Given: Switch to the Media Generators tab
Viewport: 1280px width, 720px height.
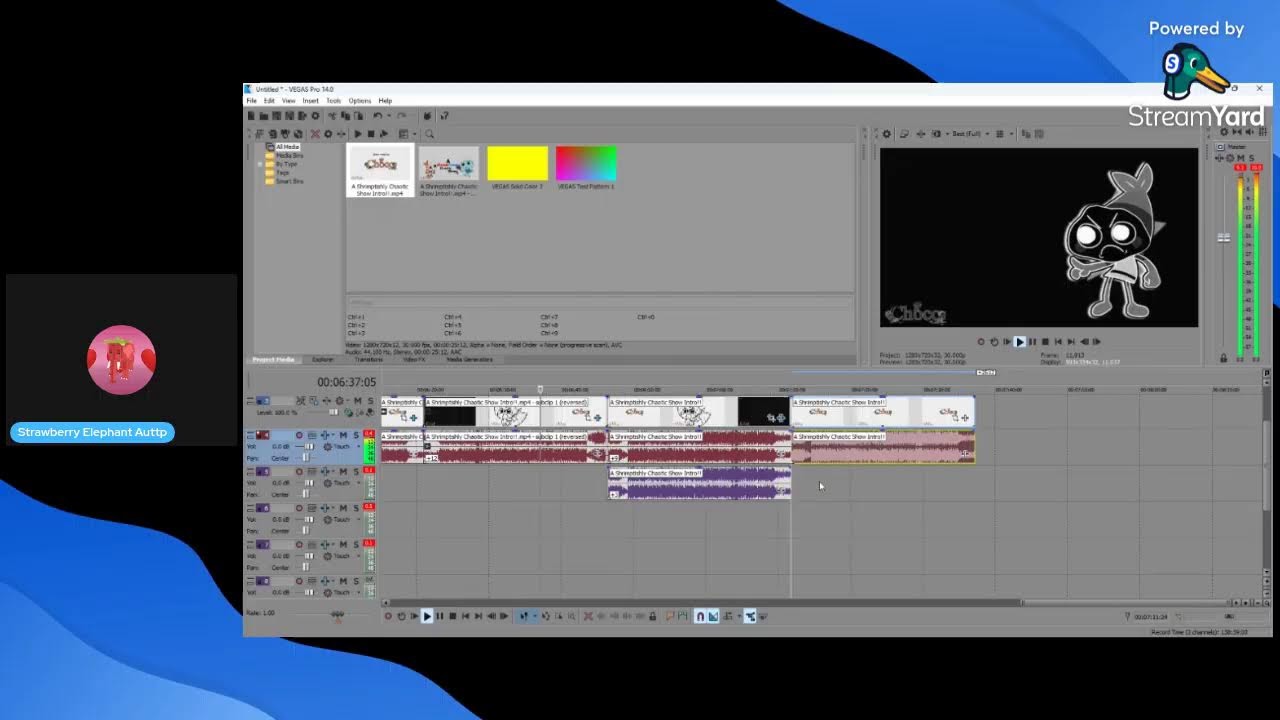Looking at the screenshot, I should coord(469,360).
